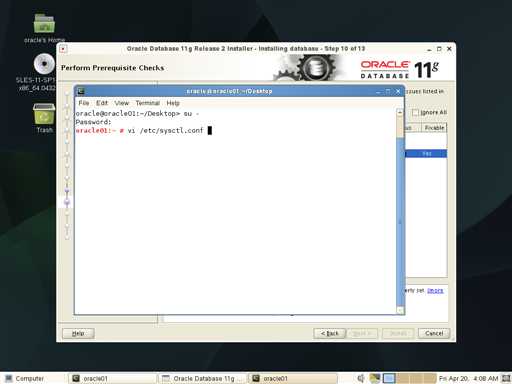Select the second workspace in the switcher
Viewport: 512px width, 384px height.
click(x=402, y=378)
